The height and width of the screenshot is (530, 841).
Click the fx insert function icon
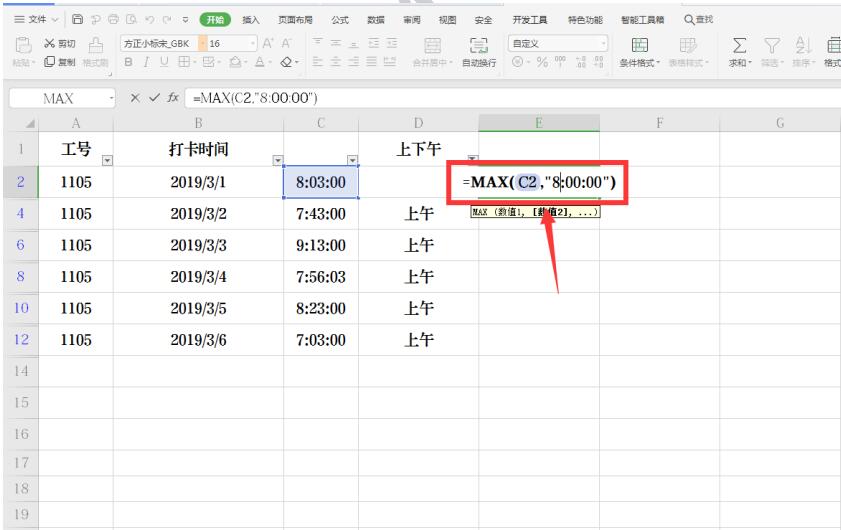pyautogui.click(x=173, y=98)
